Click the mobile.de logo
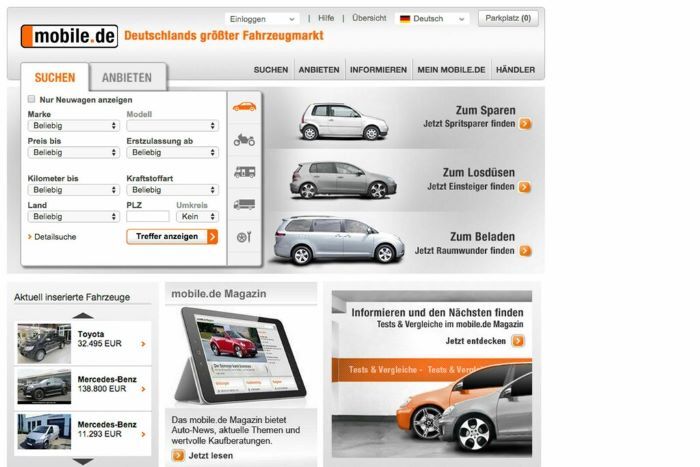 click(x=69, y=36)
